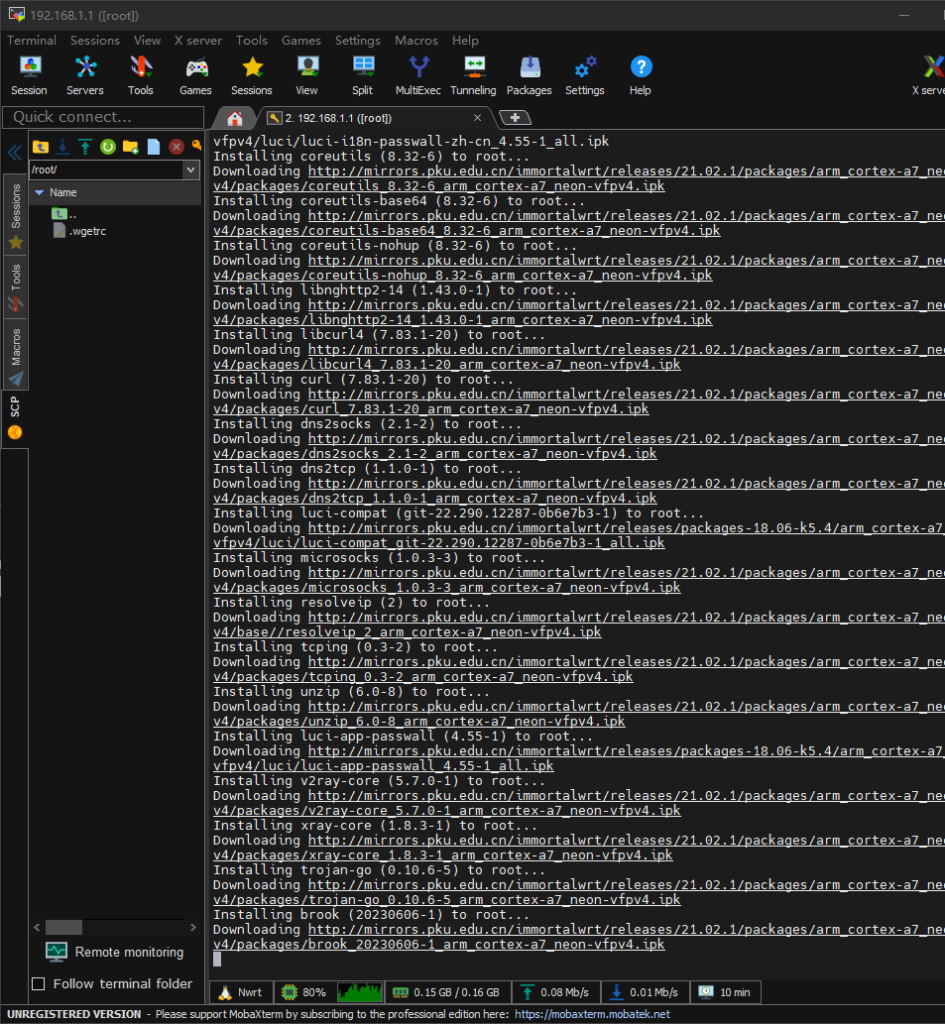
Task: Open the Tunneling tool
Action: point(473,75)
